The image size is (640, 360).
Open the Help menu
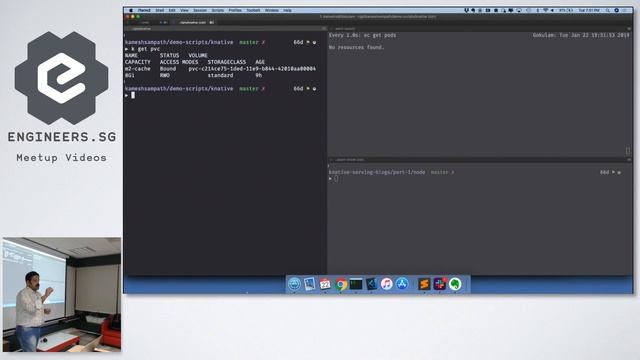pos(287,10)
